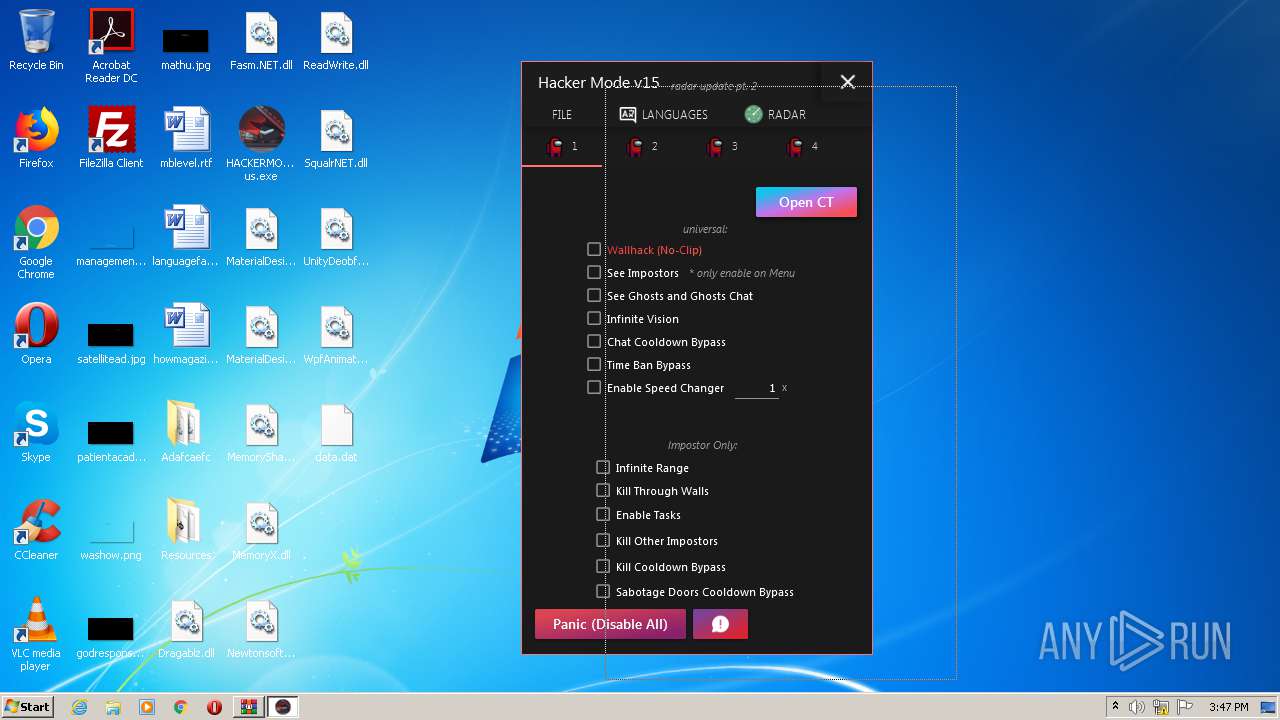Select the Resources folder icon

coord(186,530)
